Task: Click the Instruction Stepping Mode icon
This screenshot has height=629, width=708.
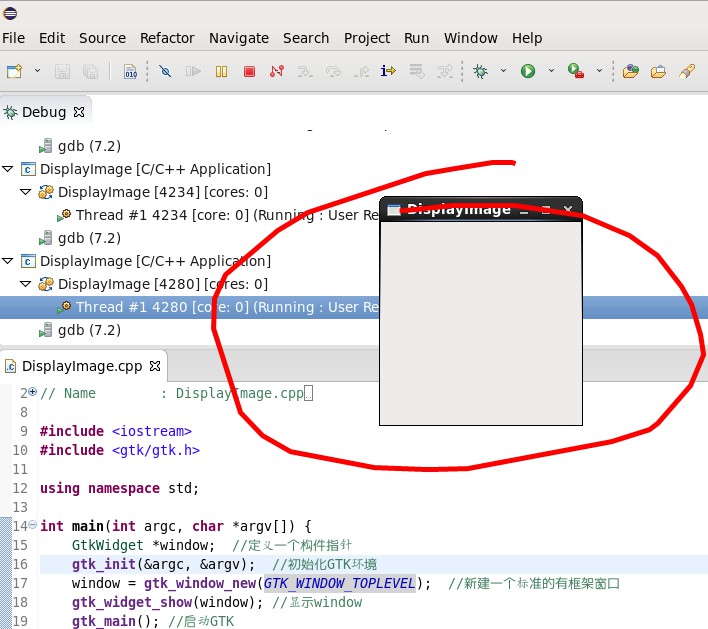Action: (388, 72)
